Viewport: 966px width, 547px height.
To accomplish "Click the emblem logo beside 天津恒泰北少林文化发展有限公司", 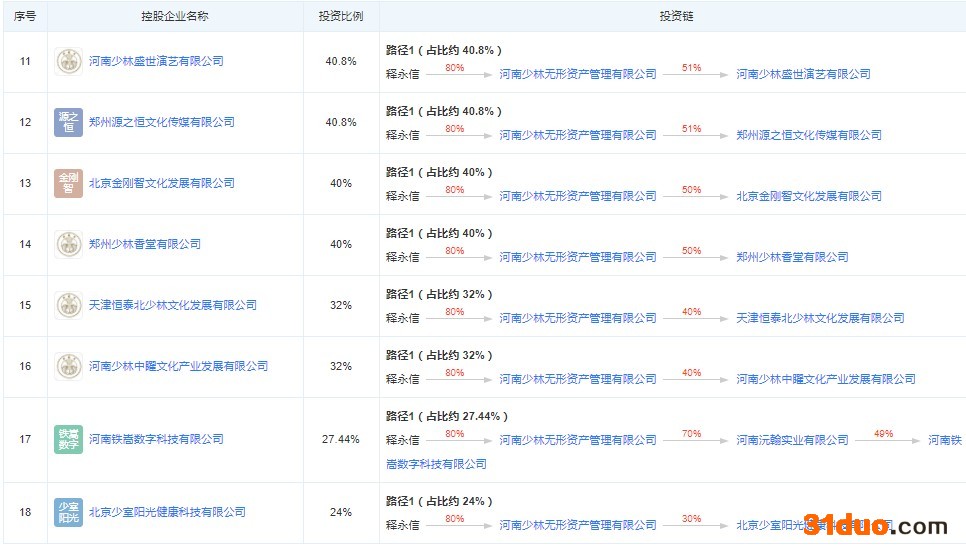I will pyautogui.click(x=68, y=305).
